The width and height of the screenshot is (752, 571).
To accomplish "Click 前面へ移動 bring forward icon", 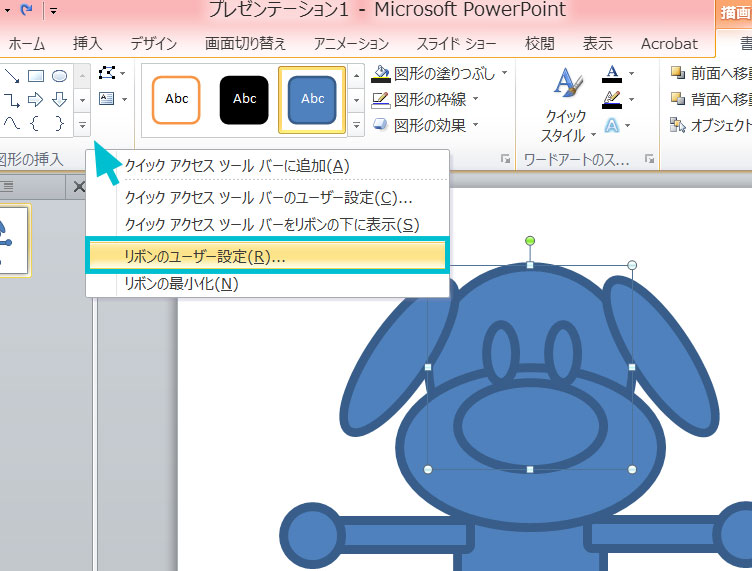I will click(x=678, y=73).
